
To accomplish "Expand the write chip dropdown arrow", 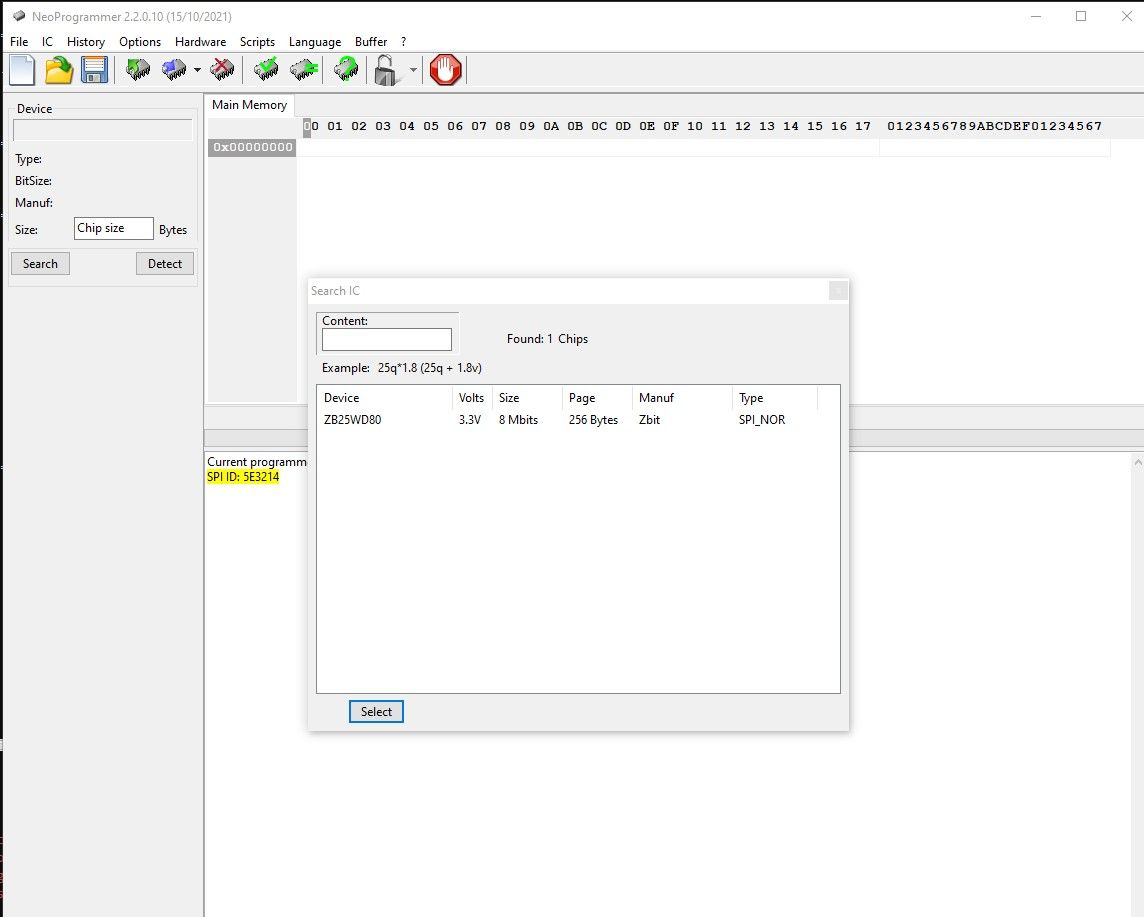I will pos(197,70).
